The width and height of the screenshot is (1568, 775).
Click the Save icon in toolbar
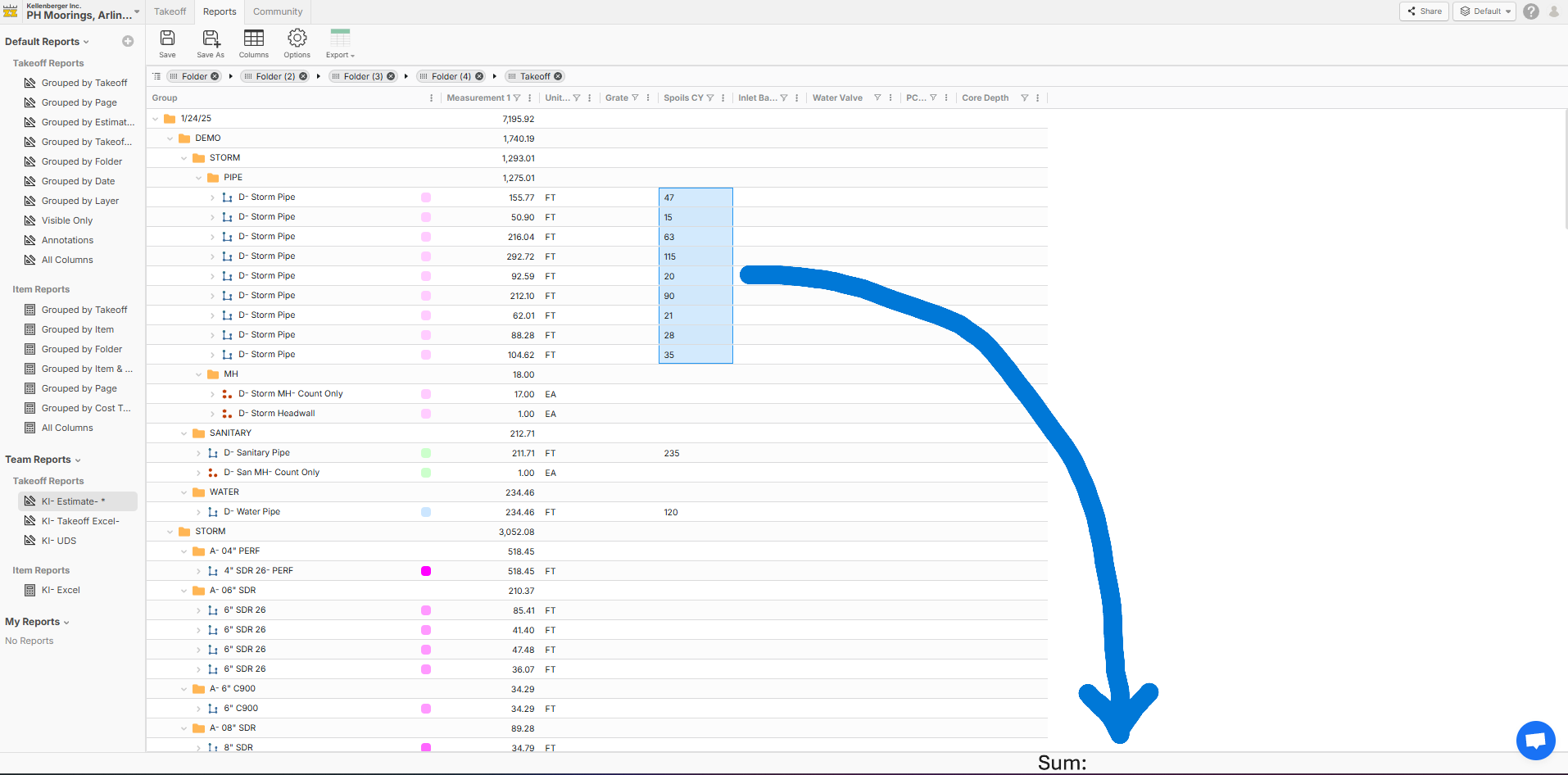[x=167, y=43]
